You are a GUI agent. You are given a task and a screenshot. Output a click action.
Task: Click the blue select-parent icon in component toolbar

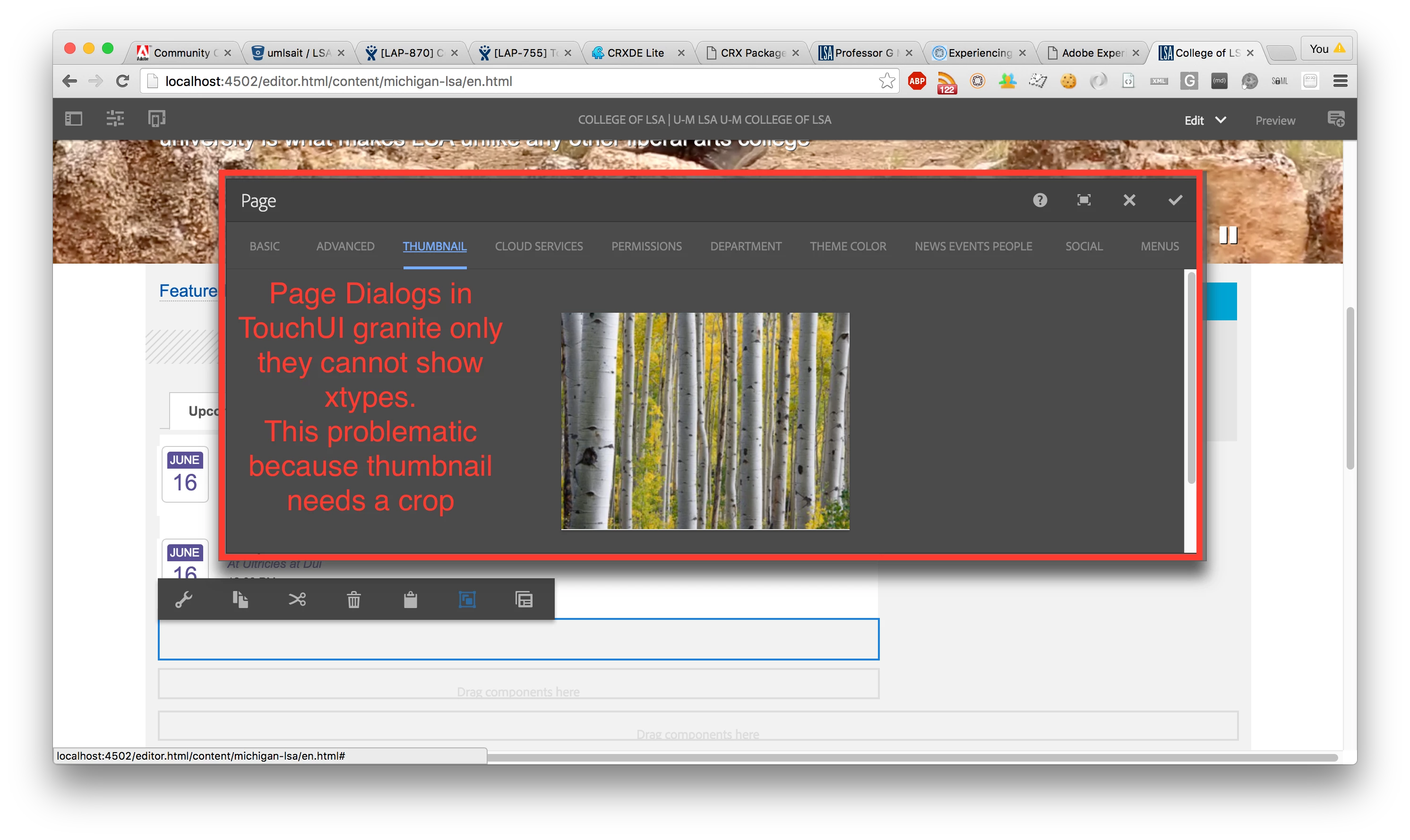pos(467,600)
